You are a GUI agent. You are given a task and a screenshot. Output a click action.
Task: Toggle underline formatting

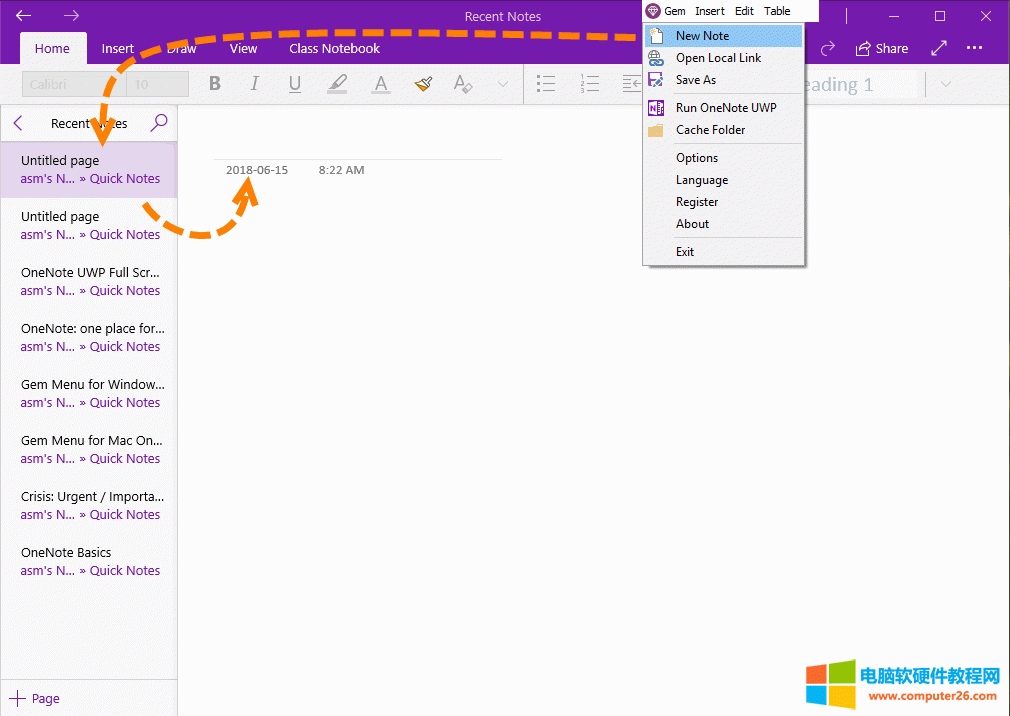[294, 84]
